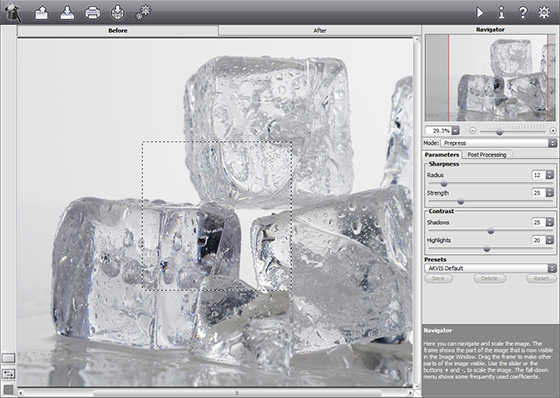The width and height of the screenshot is (560, 398).
Task: Click the Strength value field showing 25
Action: click(539, 193)
